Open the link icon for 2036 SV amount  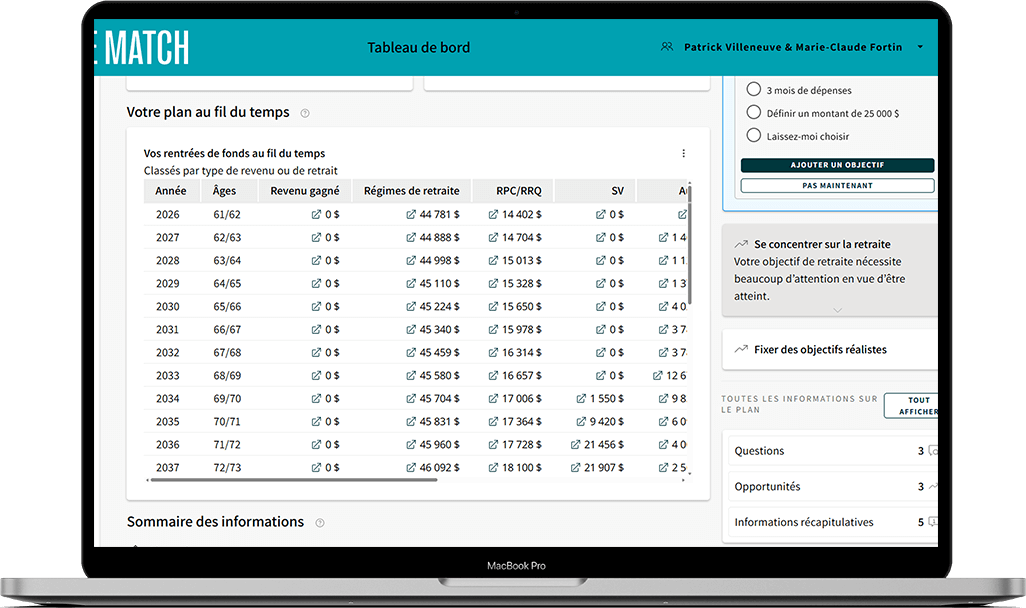click(577, 444)
